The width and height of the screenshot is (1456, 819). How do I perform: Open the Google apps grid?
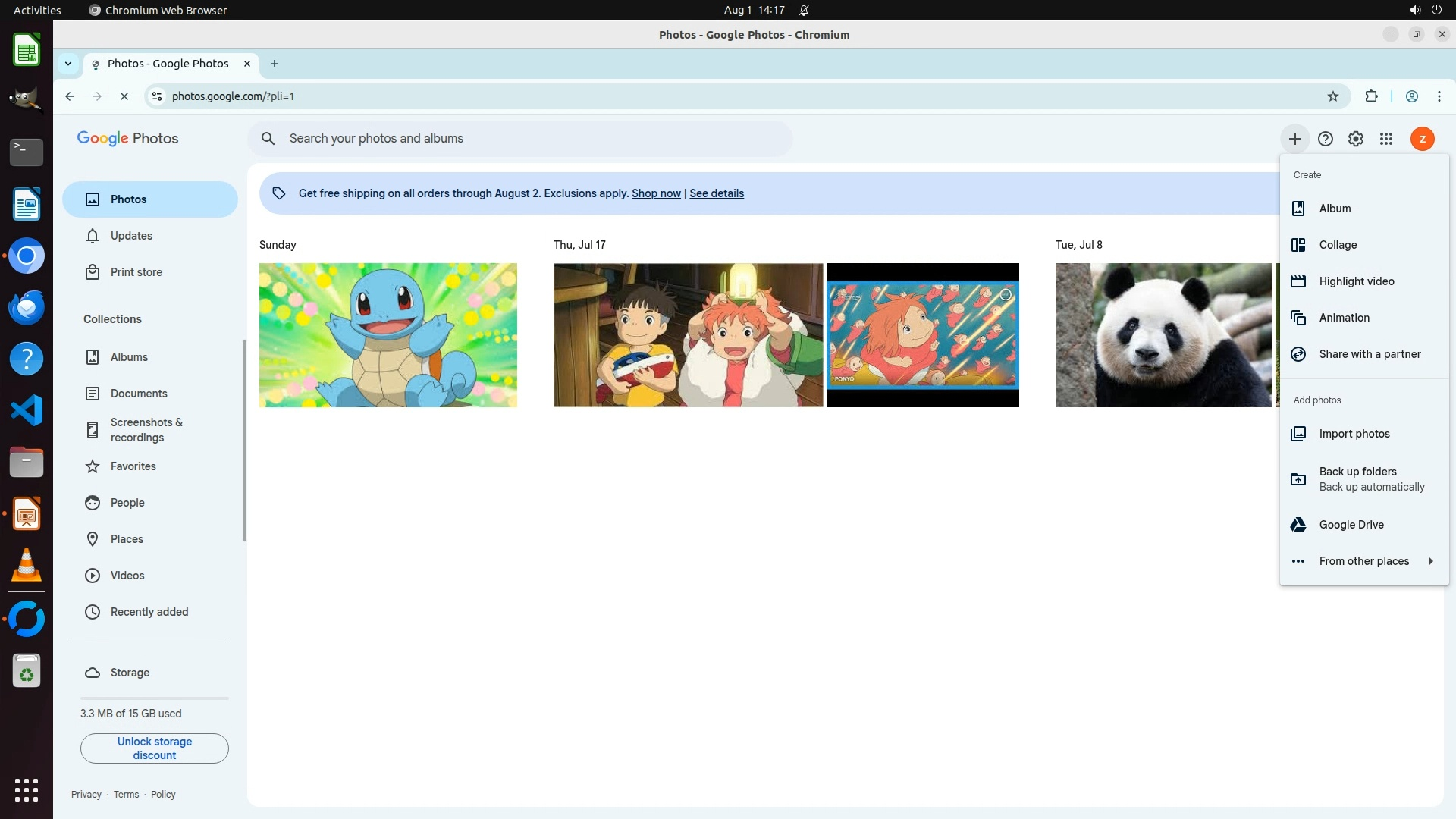pos(1385,139)
